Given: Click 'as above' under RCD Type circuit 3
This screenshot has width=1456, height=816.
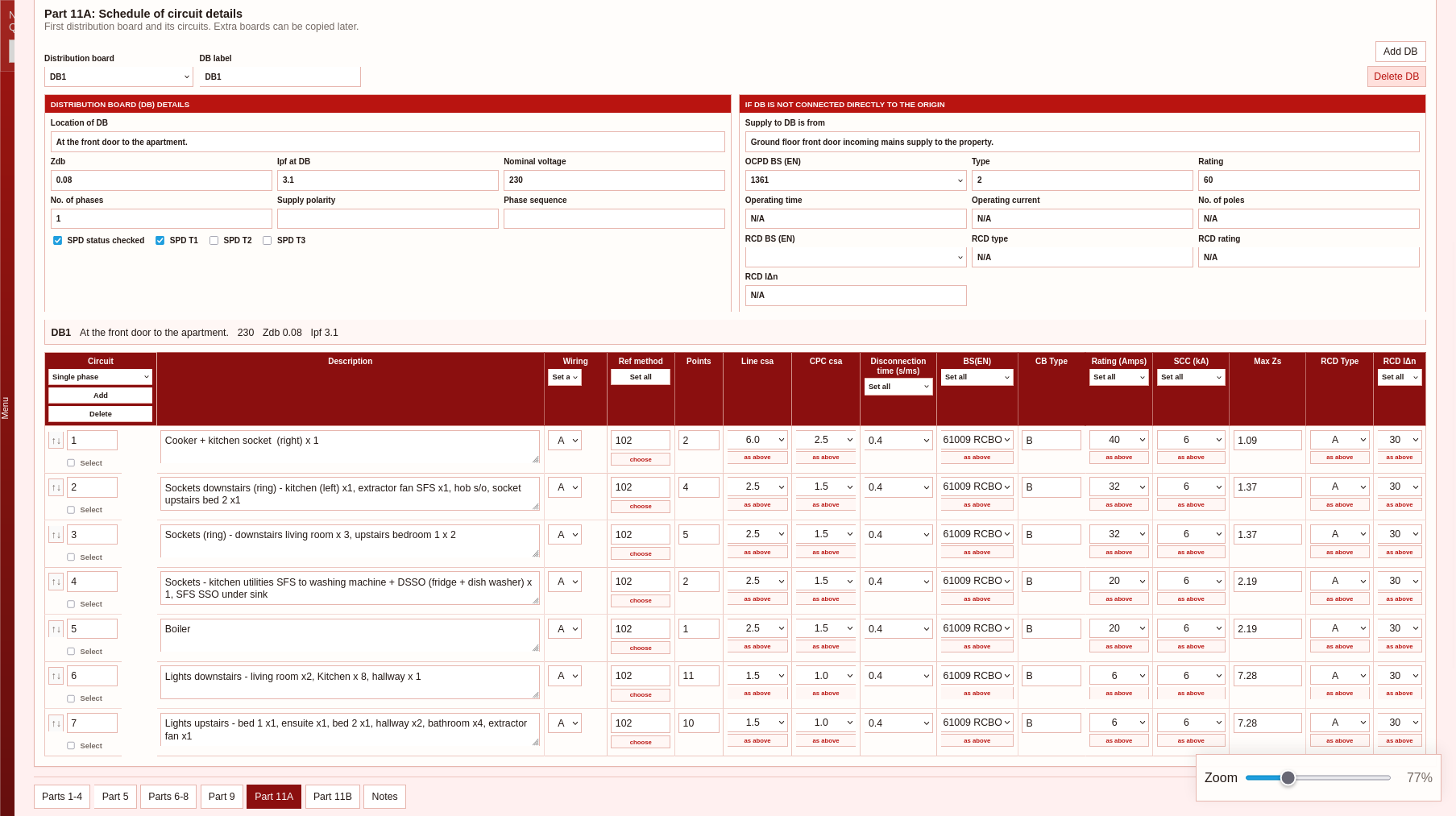Looking at the screenshot, I should coord(1340,553).
